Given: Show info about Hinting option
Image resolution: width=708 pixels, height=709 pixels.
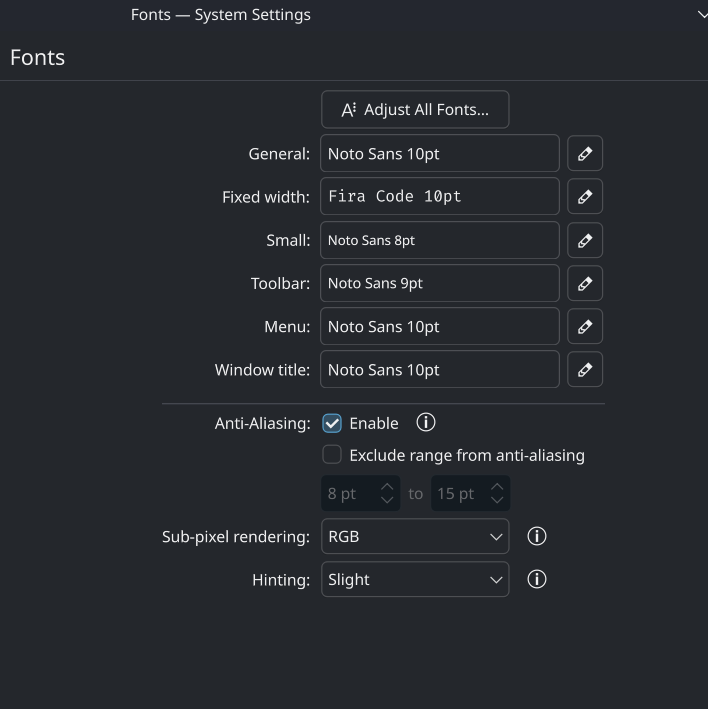Looking at the screenshot, I should coord(537,580).
